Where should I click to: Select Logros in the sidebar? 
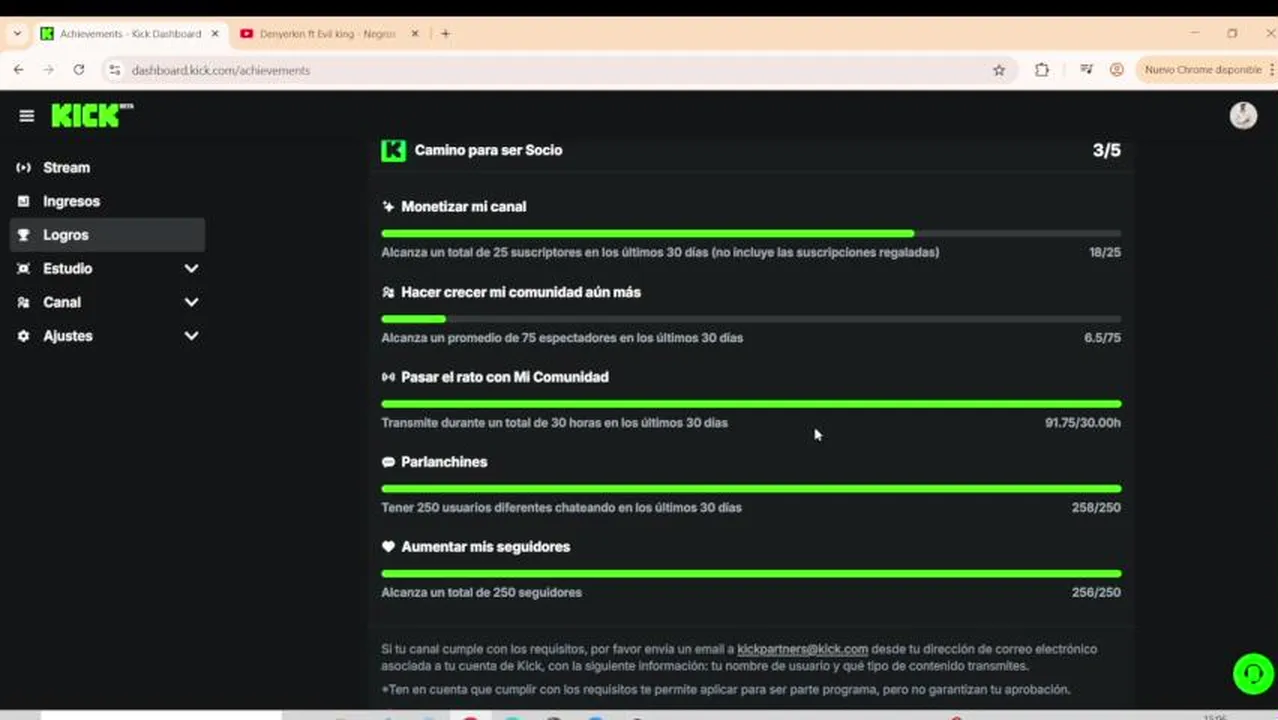[107, 235]
